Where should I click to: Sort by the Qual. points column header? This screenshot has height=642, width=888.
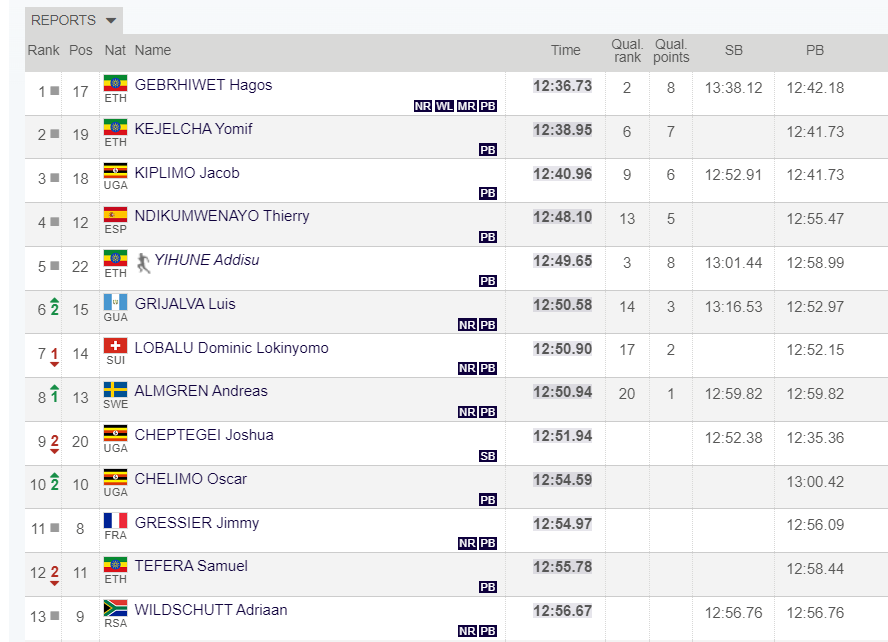pyautogui.click(x=671, y=51)
